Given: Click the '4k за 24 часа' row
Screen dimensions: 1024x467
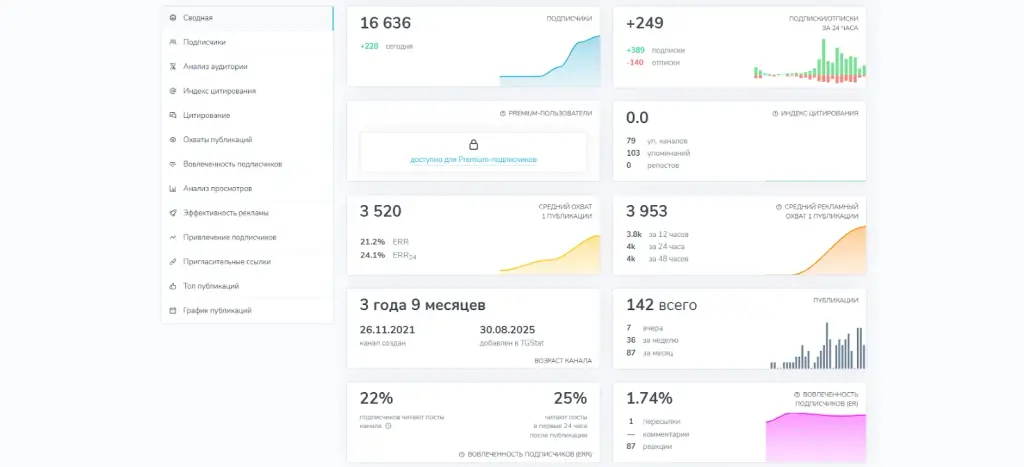Looking at the screenshot, I should pos(656,247).
